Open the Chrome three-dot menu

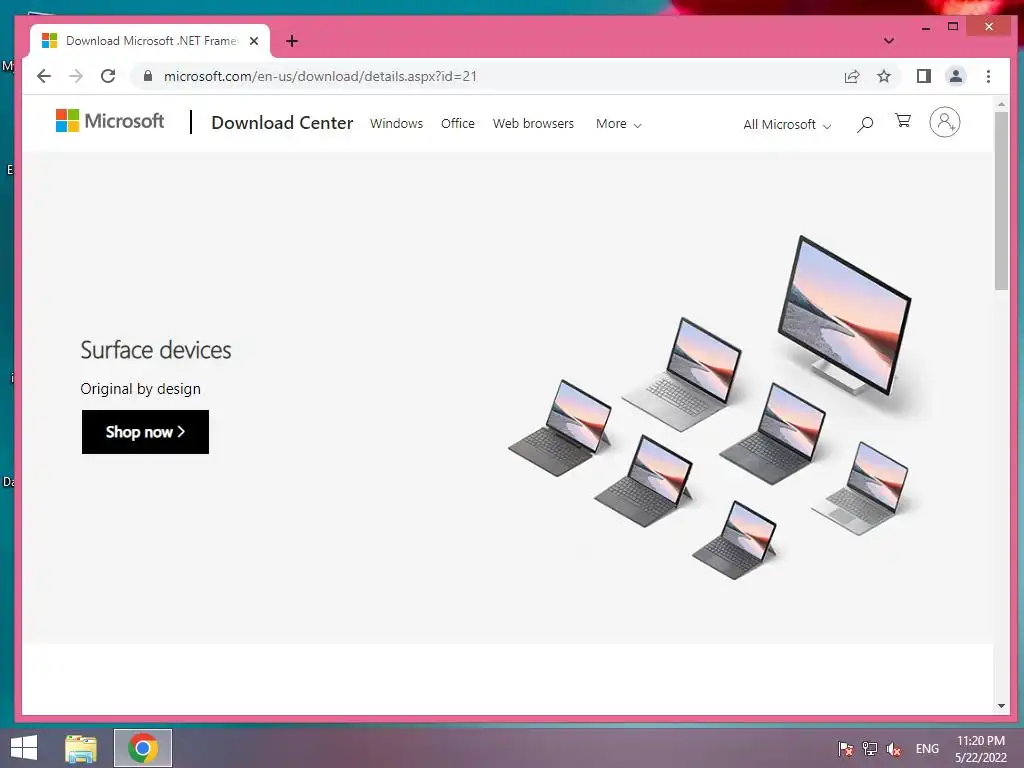[x=988, y=76]
